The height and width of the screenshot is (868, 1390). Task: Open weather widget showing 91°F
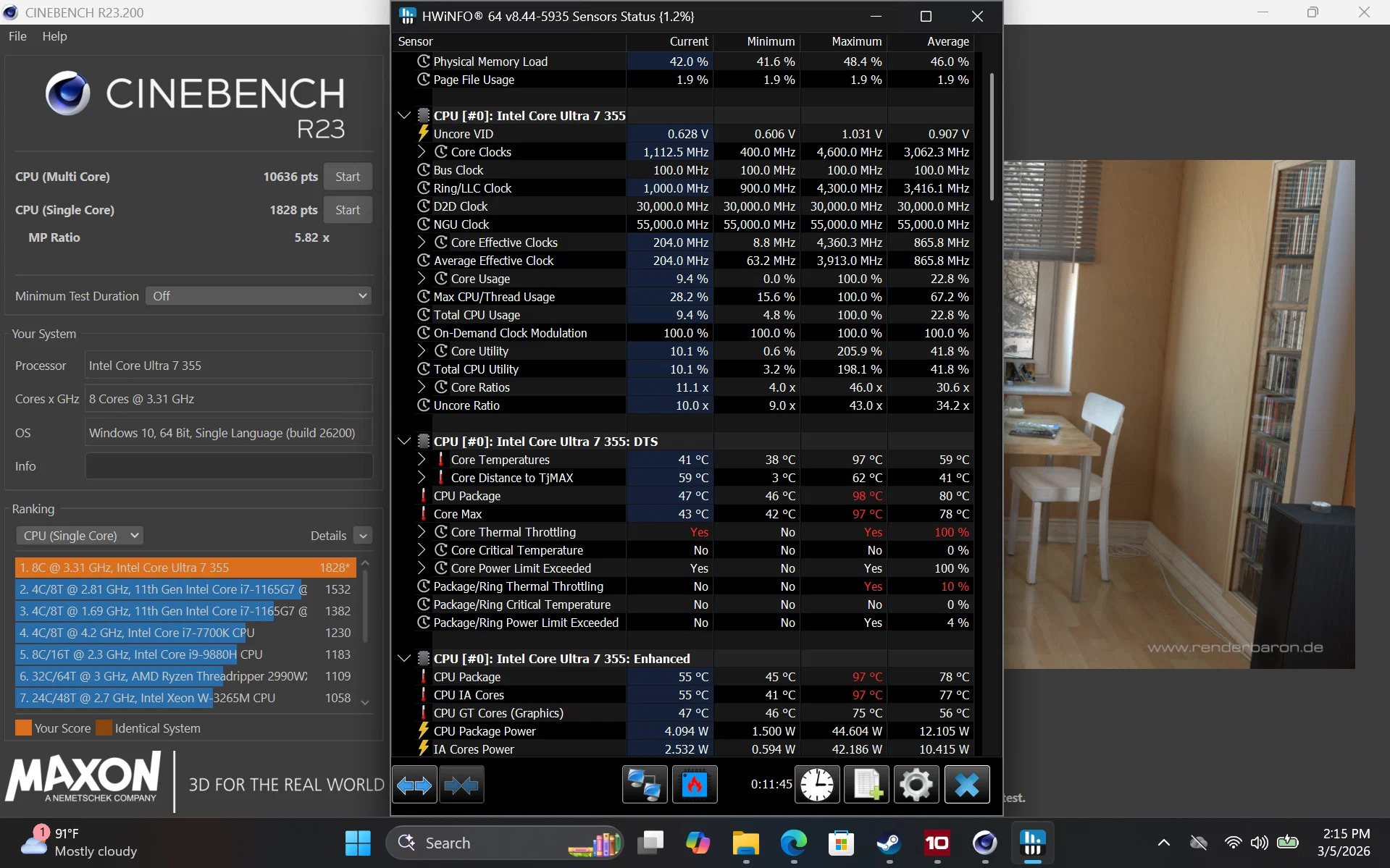pos(80,843)
